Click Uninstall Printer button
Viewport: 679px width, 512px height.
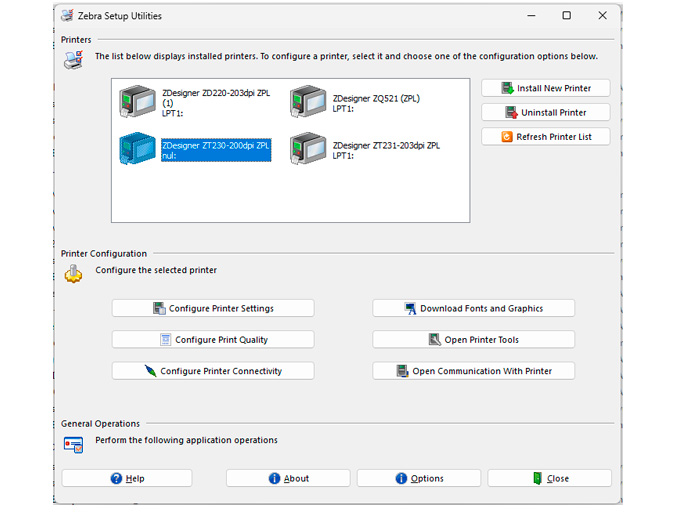(x=546, y=113)
